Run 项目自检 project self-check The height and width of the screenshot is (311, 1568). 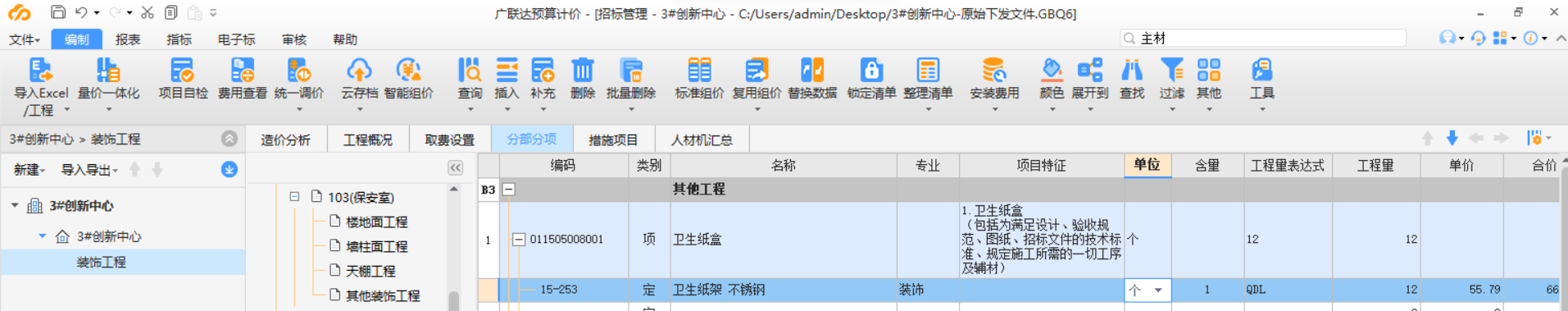coord(183,80)
